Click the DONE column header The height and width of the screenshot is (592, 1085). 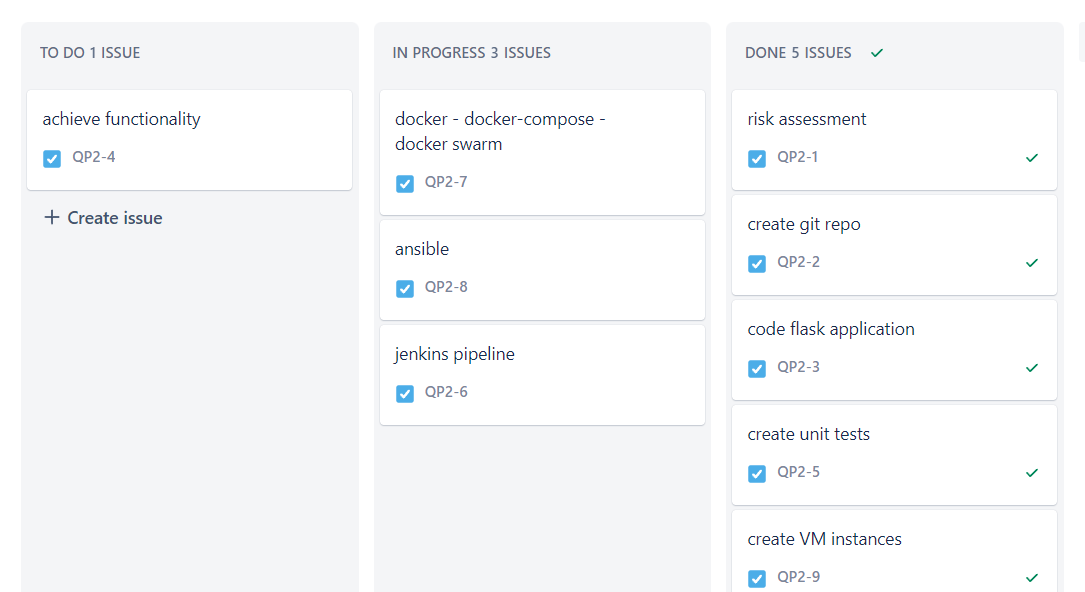tap(800, 53)
